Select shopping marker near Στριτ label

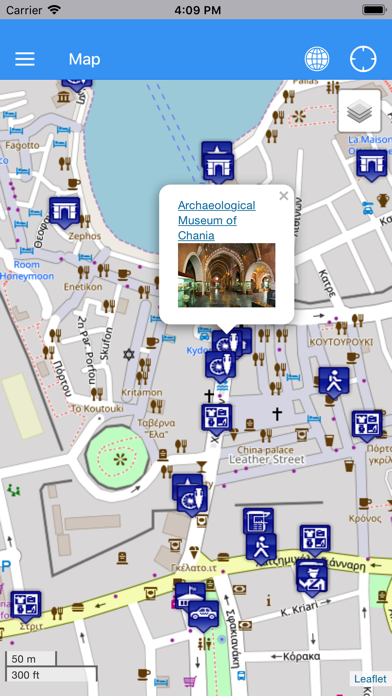26,606
